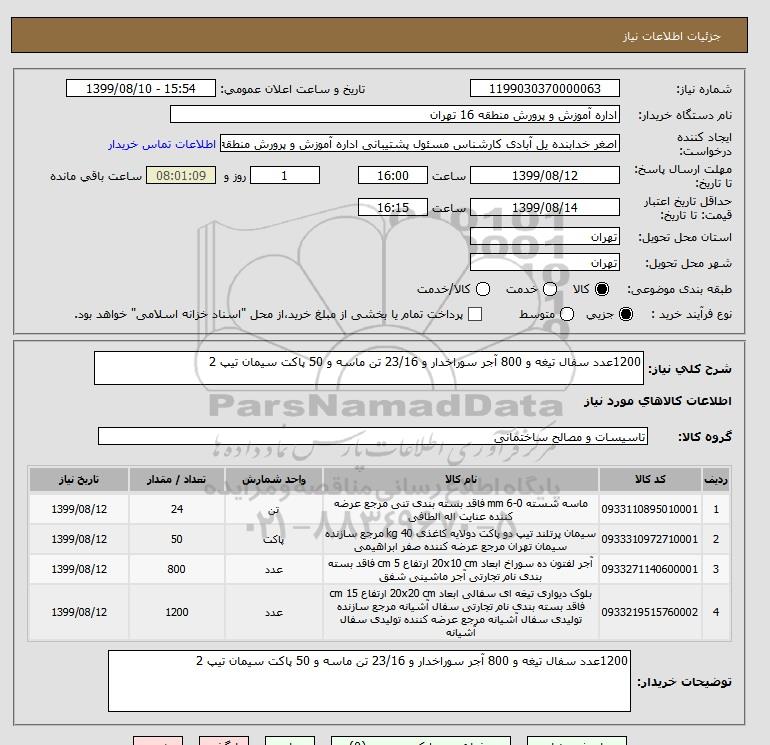Click quantity 800 in the brick row

176,569
